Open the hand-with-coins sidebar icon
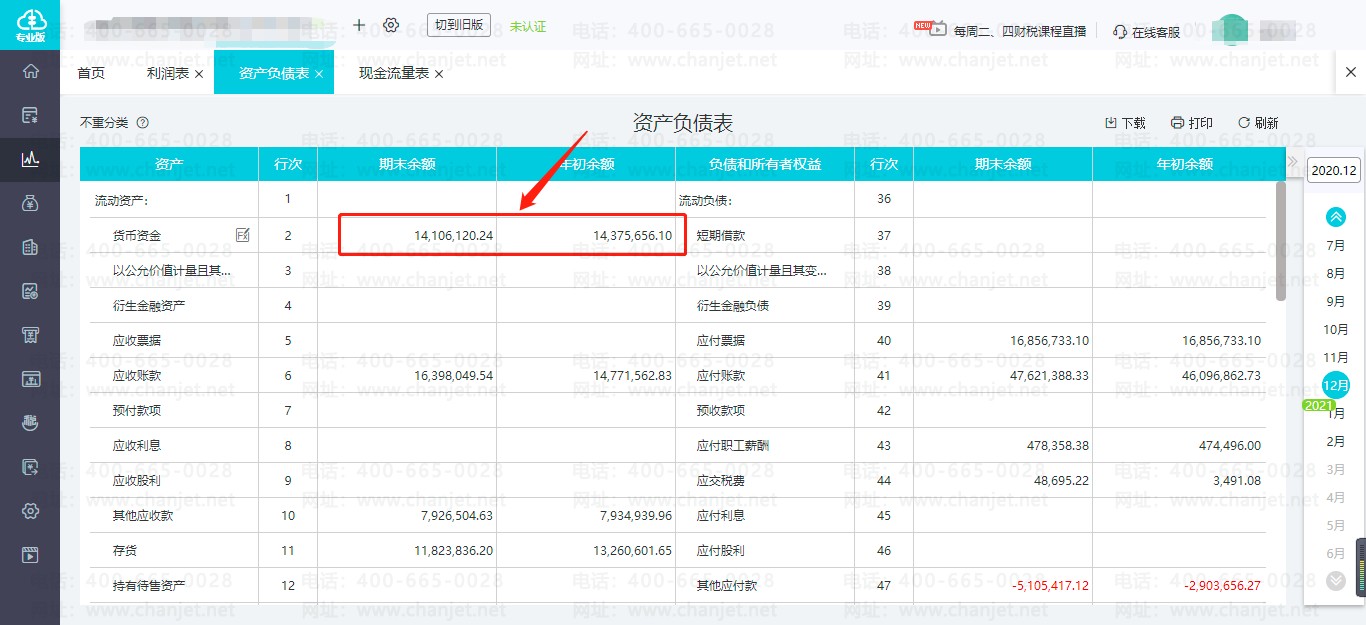 (30, 423)
